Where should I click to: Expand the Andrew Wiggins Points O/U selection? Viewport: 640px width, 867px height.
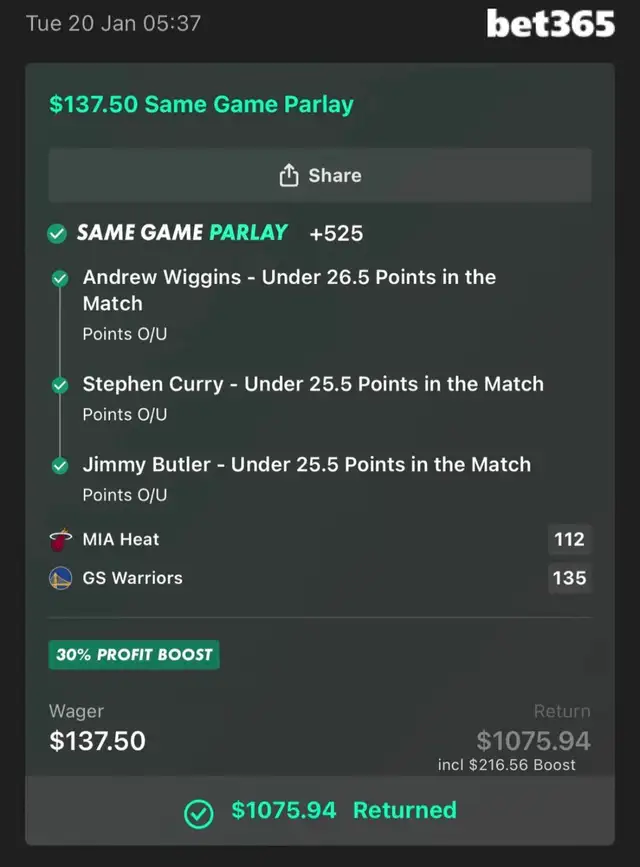coord(124,334)
